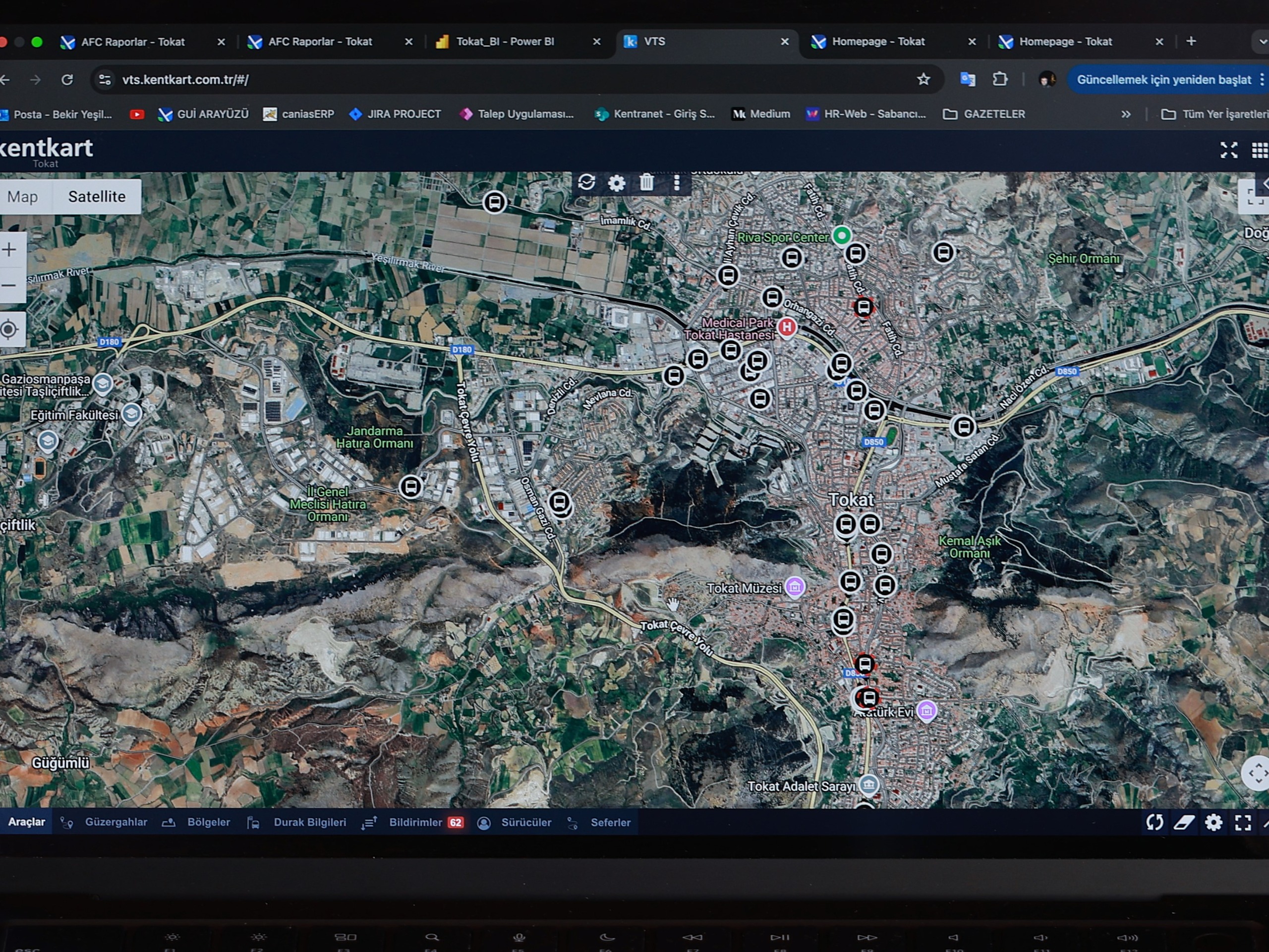This screenshot has height=952, width=1269.
Task: Expand the hidden bookmarks chevron
Action: (1126, 114)
